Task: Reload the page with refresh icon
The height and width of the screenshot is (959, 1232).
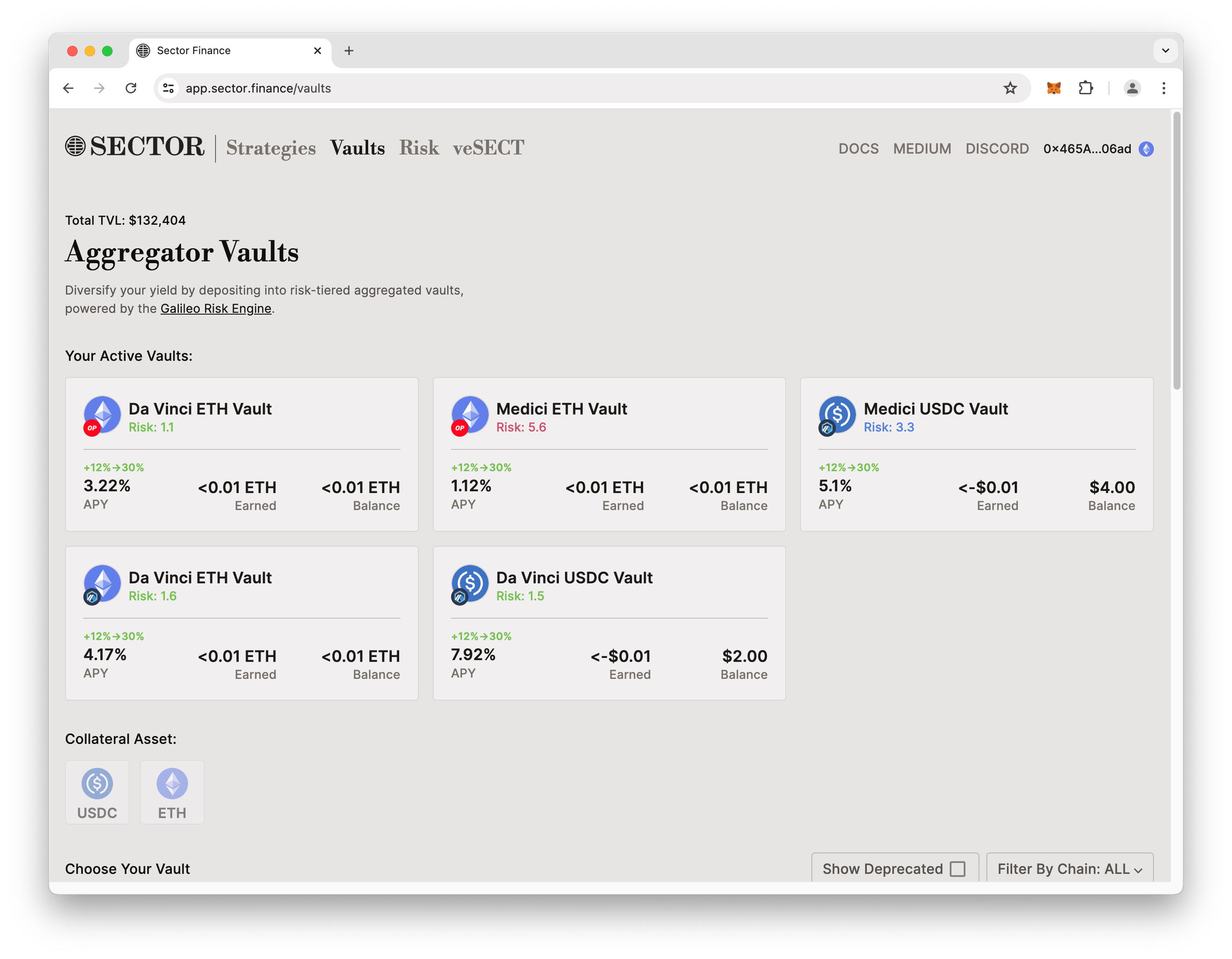Action: pos(131,88)
